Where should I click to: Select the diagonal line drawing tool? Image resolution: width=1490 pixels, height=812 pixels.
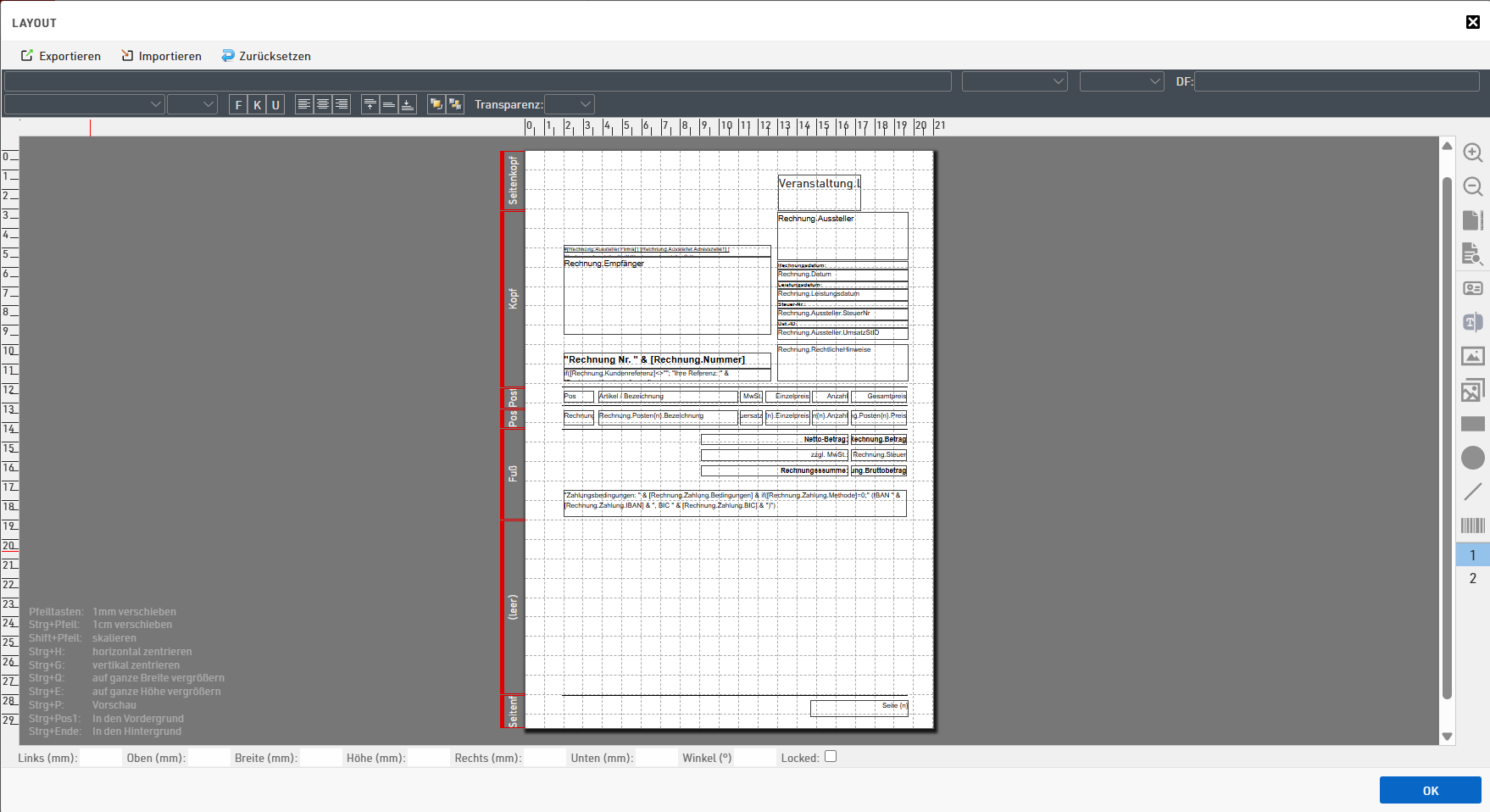coord(1473,492)
